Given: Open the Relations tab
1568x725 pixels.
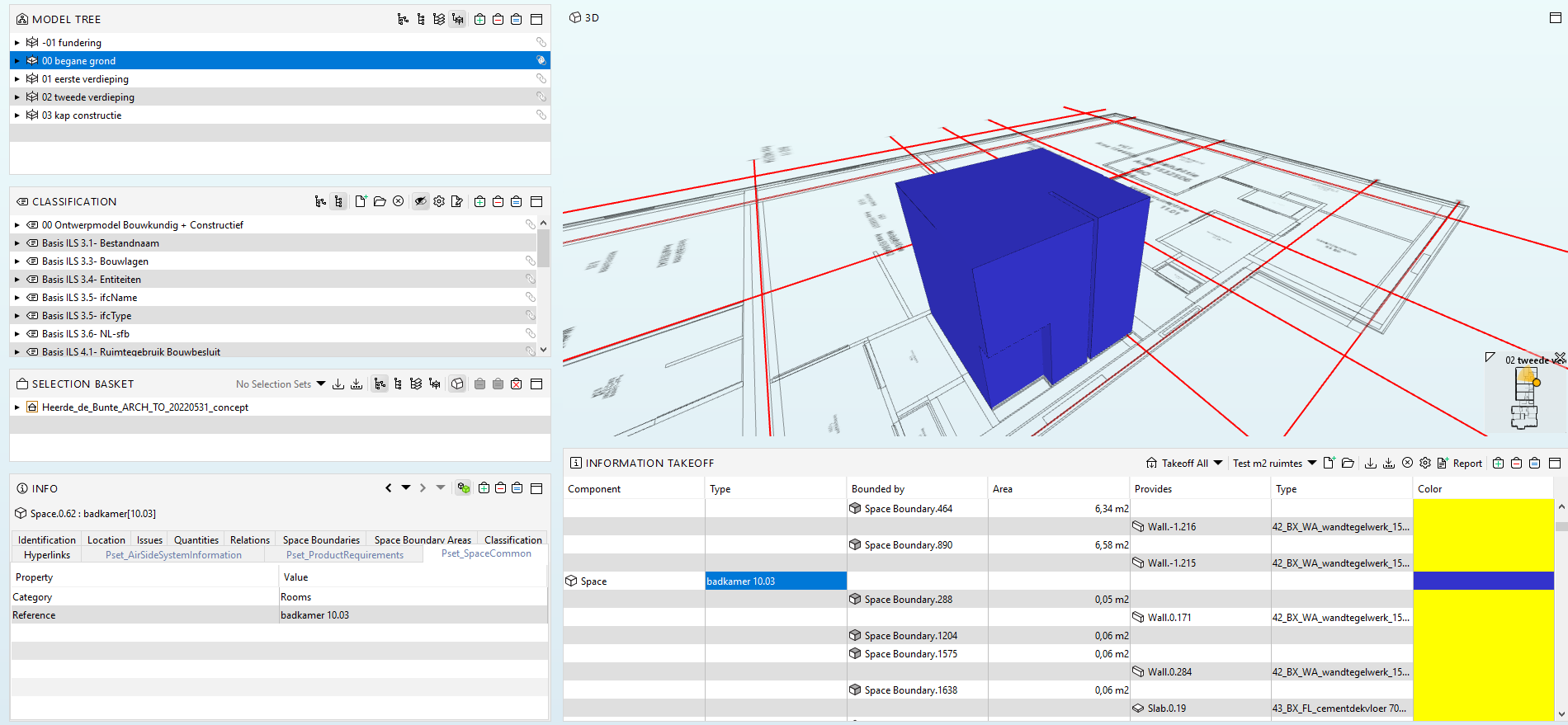Looking at the screenshot, I should (250, 539).
